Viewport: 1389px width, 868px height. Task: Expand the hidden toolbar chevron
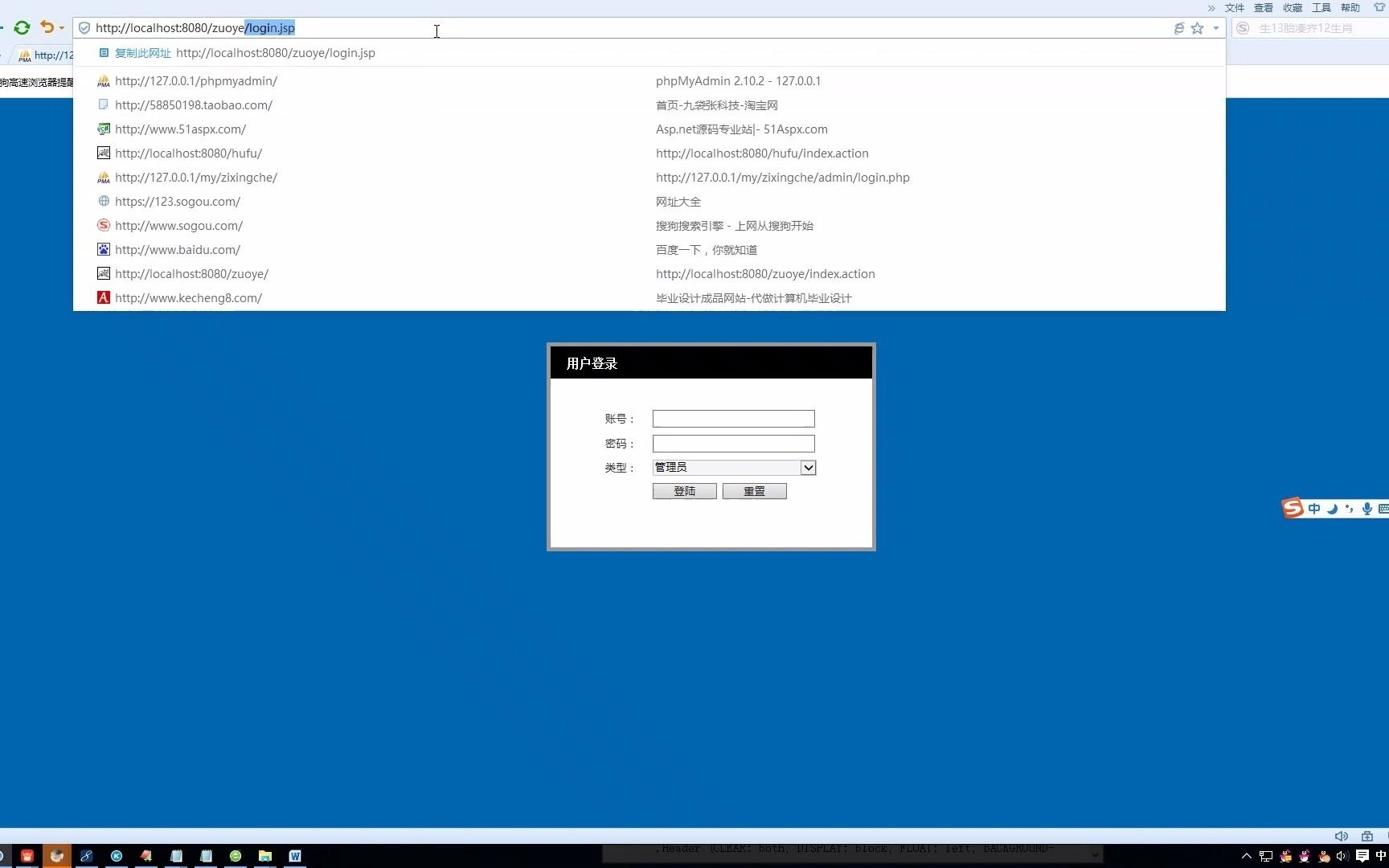pyautogui.click(x=1211, y=8)
